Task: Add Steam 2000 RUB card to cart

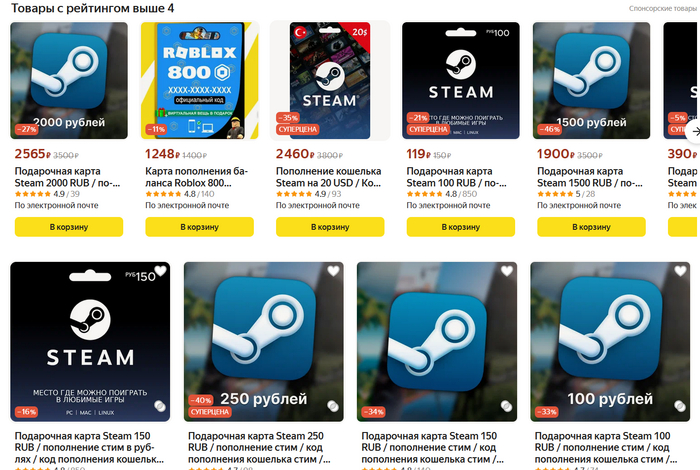Action: (69, 227)
